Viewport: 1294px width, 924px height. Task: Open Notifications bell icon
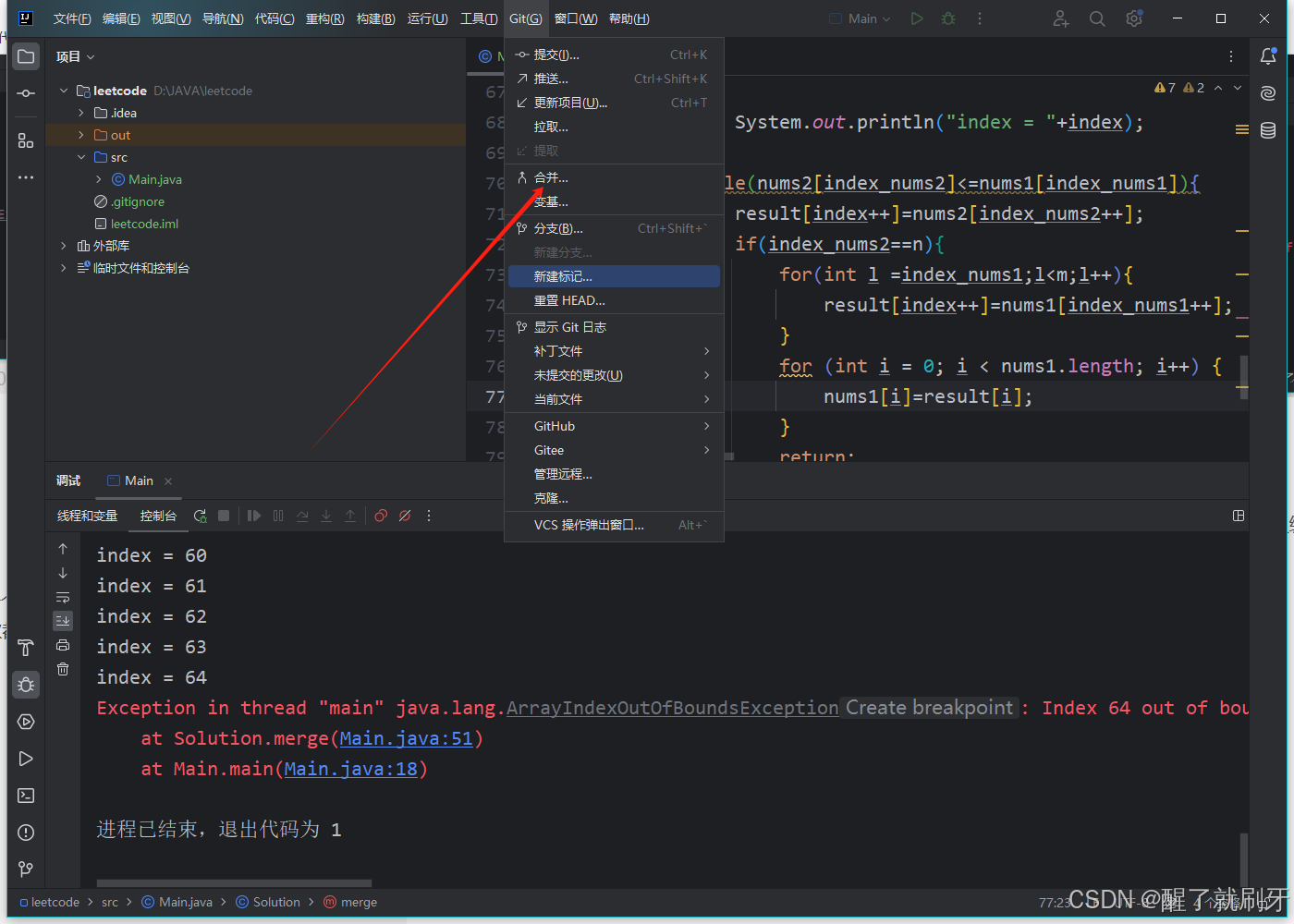(1268, 56)
